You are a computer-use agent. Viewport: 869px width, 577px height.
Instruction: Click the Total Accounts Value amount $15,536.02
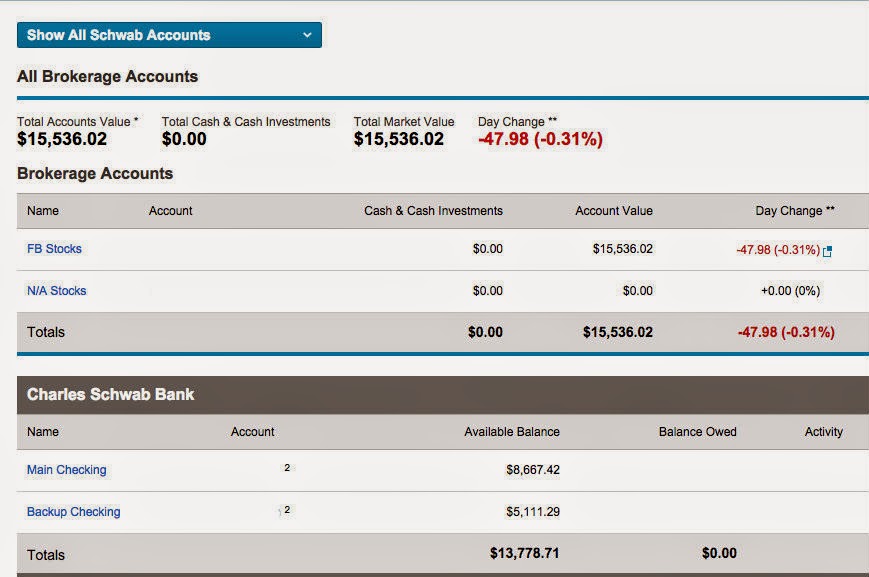tap(62, 139)
